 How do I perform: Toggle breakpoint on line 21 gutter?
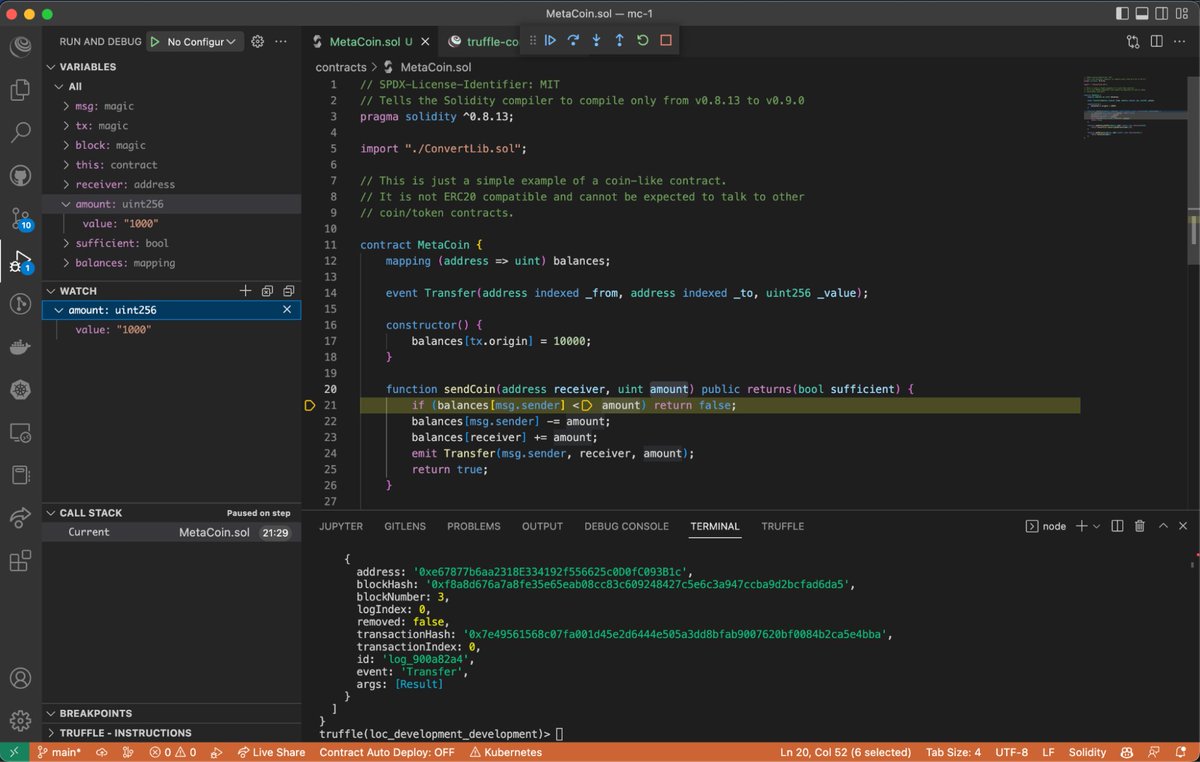pyautogui.click(x=309, y=405)
